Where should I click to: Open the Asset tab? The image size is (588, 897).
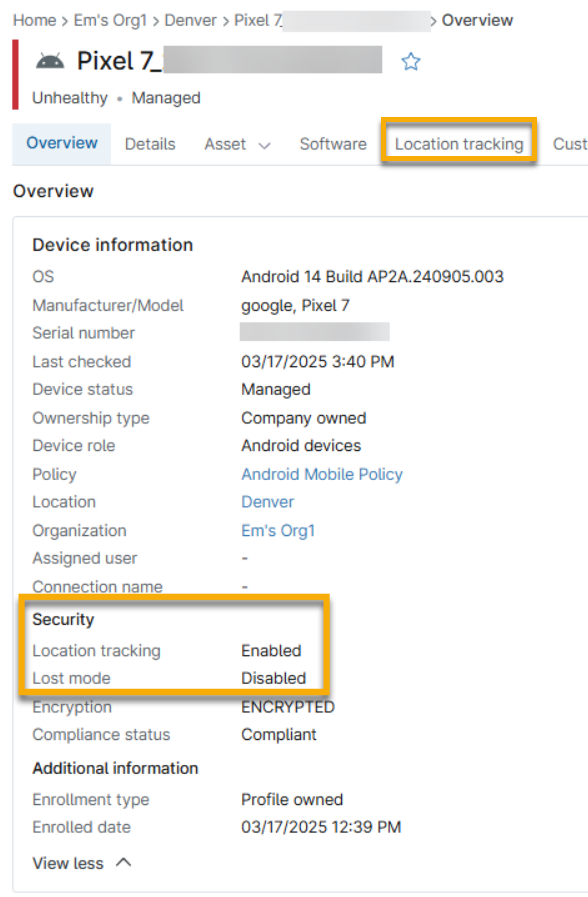225,144
